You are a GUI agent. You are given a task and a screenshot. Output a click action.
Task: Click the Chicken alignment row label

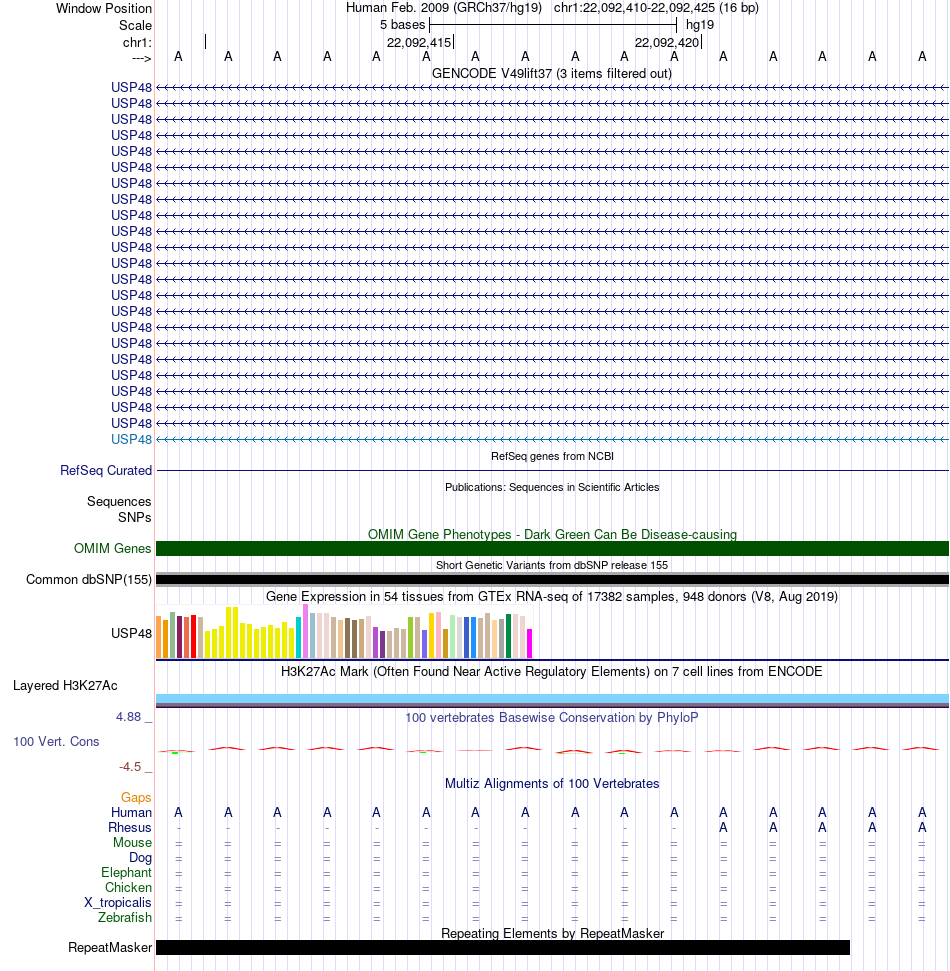coord(128,887)
